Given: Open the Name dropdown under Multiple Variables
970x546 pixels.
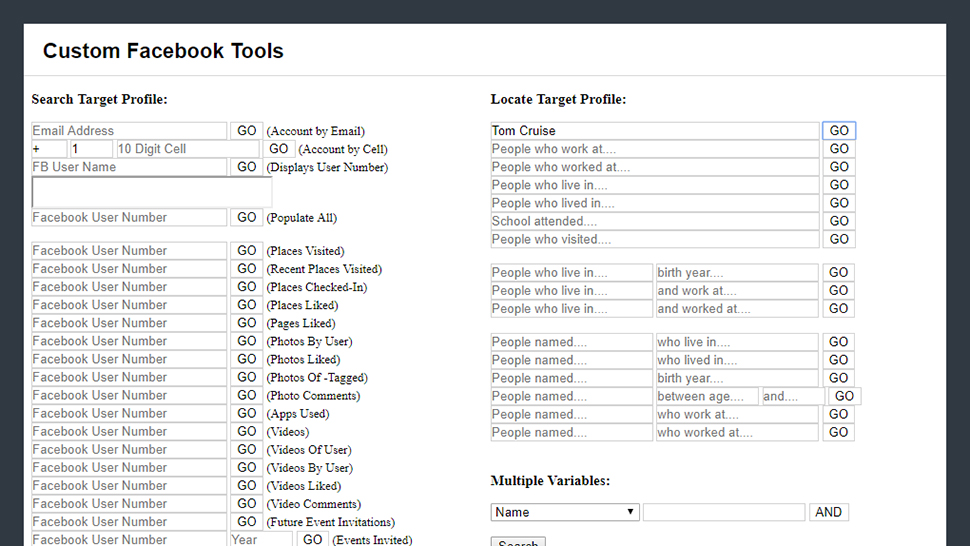Looking at the screenshot, I should [565, 512].
